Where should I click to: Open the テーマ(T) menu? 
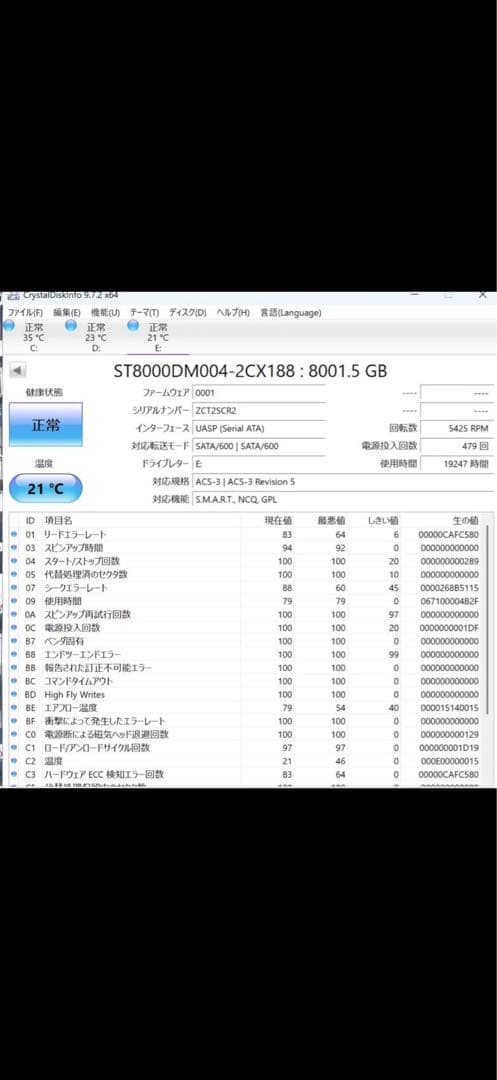click(145, 313)
